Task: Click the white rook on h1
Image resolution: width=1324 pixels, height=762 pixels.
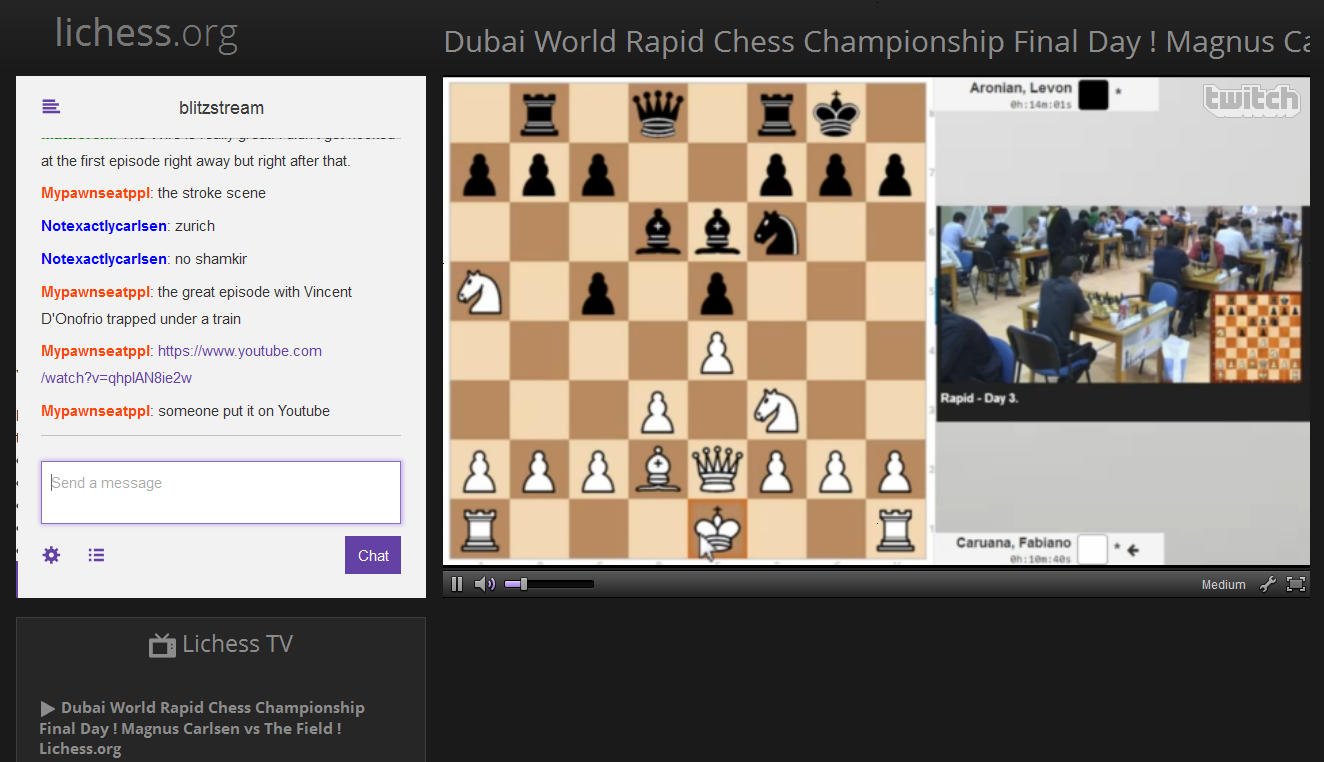Action: [896, 530]
